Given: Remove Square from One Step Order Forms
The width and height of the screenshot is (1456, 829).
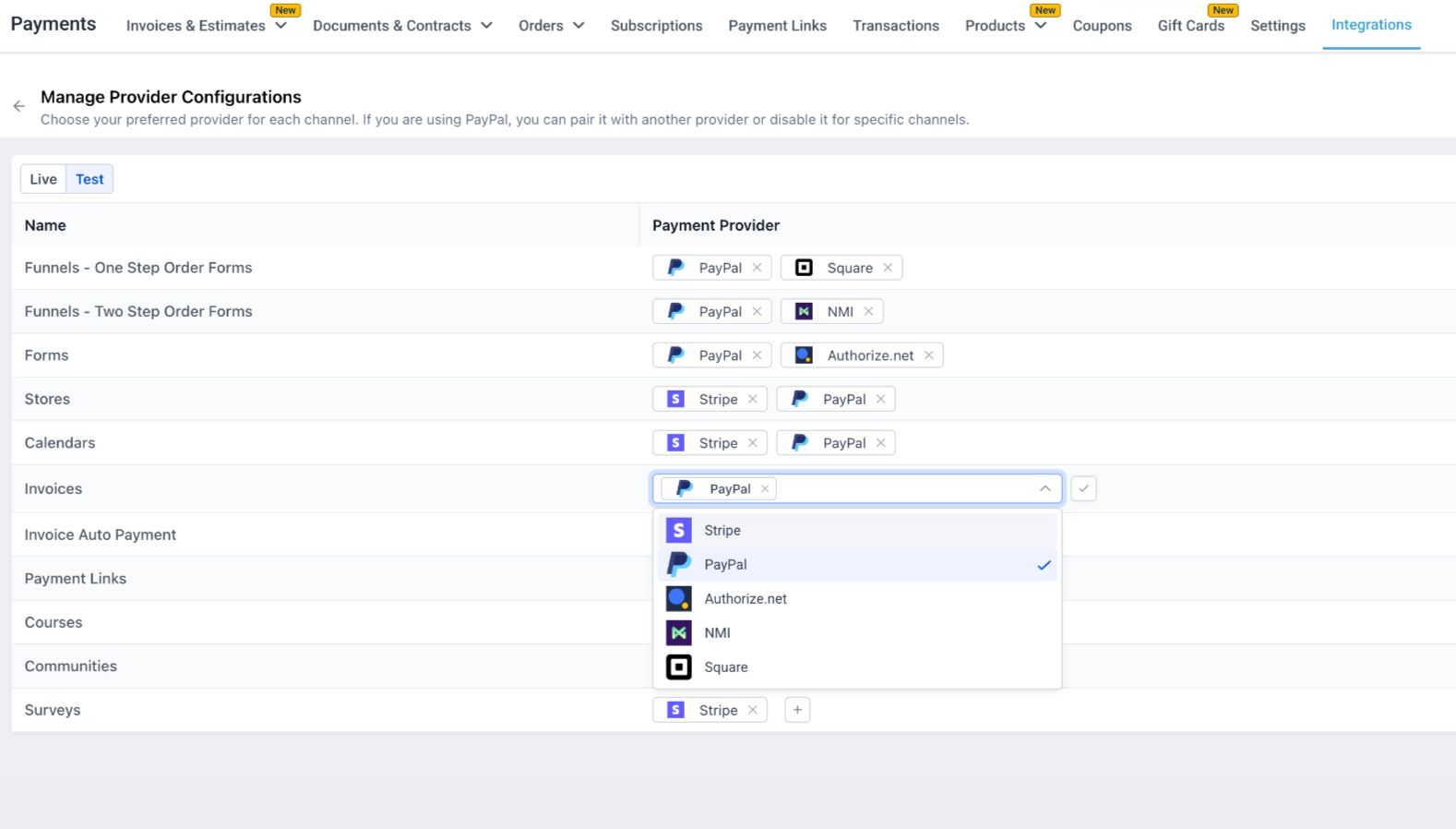Looking at the screenshot, I should pyautogui.click(x=888, y=268).
